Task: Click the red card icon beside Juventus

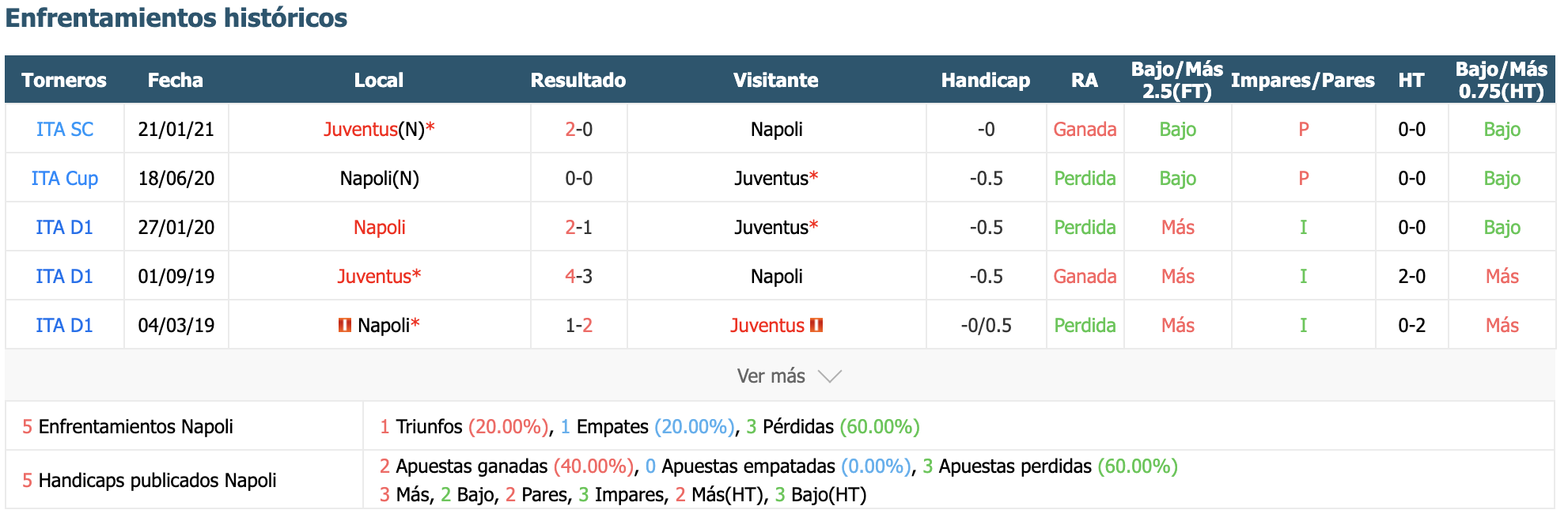Action: (x=817, y=325)
